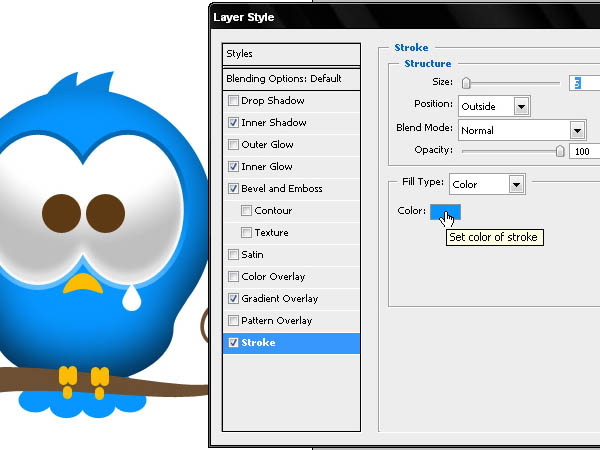Open the Fill Type dropdown showing Color

[x=487, y=184]
